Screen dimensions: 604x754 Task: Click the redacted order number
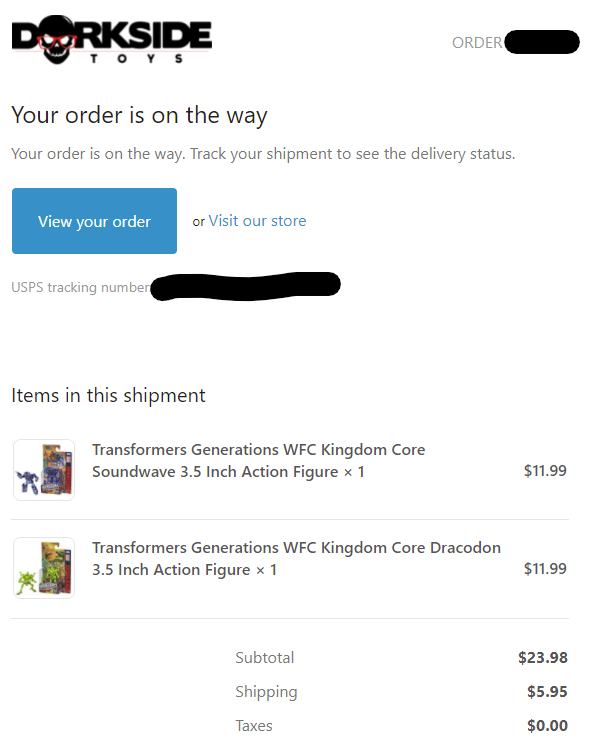point(542,43)
